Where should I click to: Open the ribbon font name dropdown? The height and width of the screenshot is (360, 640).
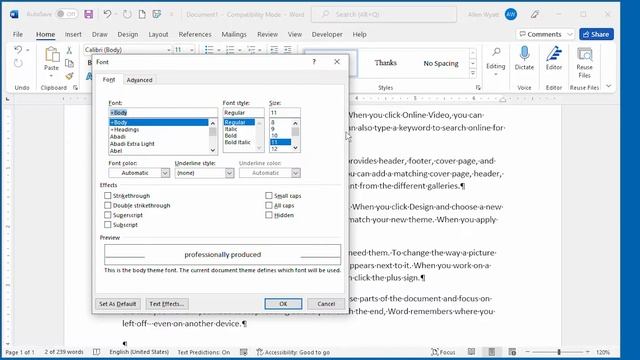coord(169,50)
